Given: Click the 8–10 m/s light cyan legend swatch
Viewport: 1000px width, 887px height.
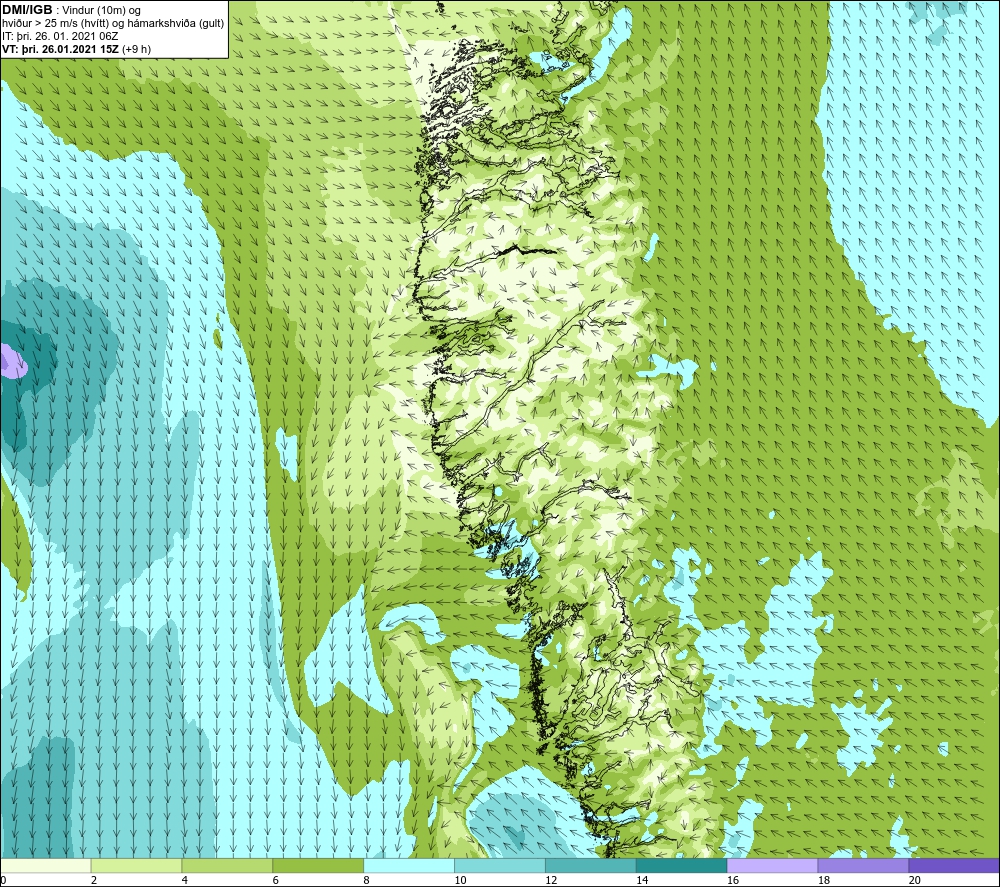Looking at the screenshot, I should 409,866.
